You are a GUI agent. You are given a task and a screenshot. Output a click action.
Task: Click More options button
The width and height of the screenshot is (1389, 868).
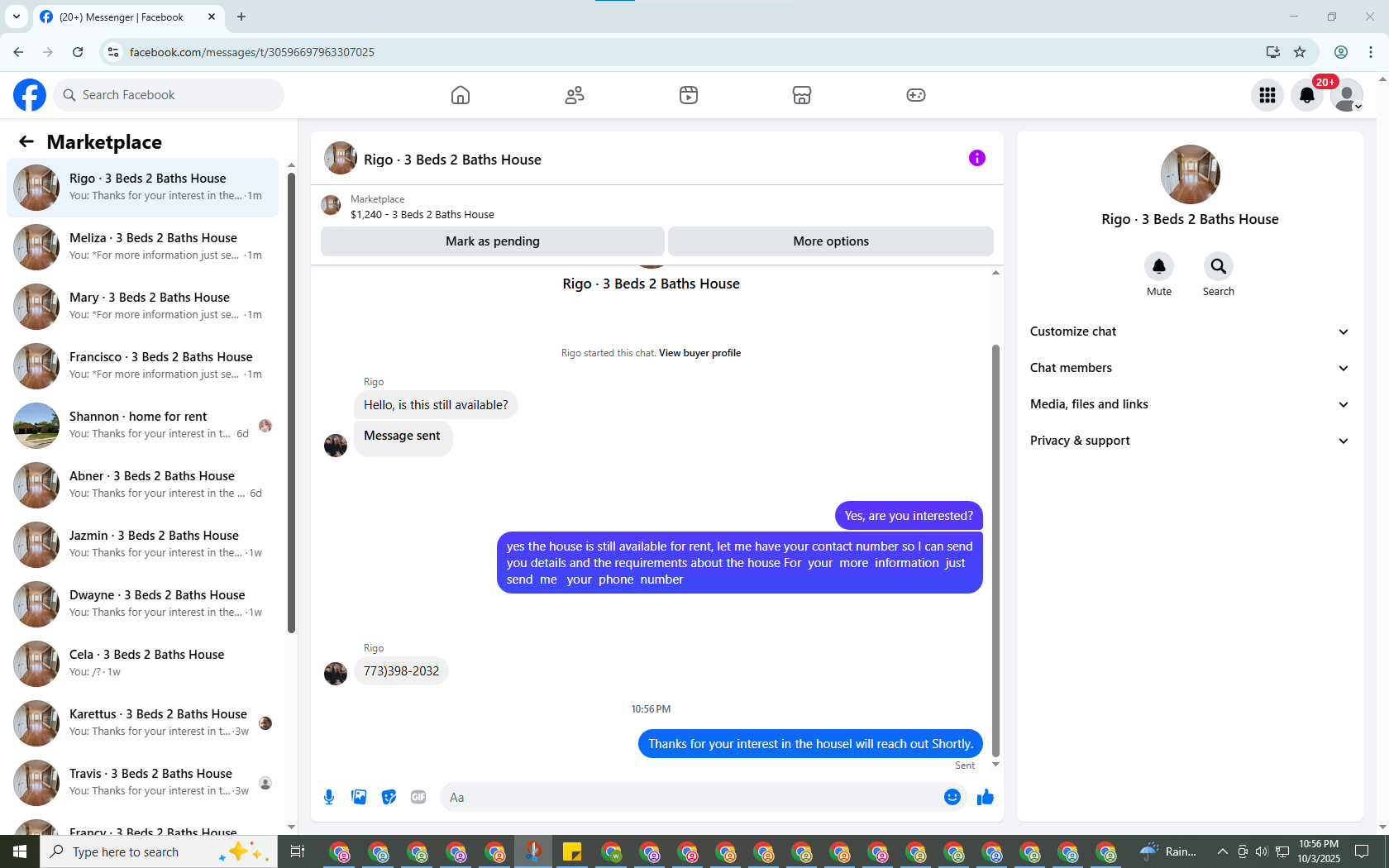(x=831, y=241)
